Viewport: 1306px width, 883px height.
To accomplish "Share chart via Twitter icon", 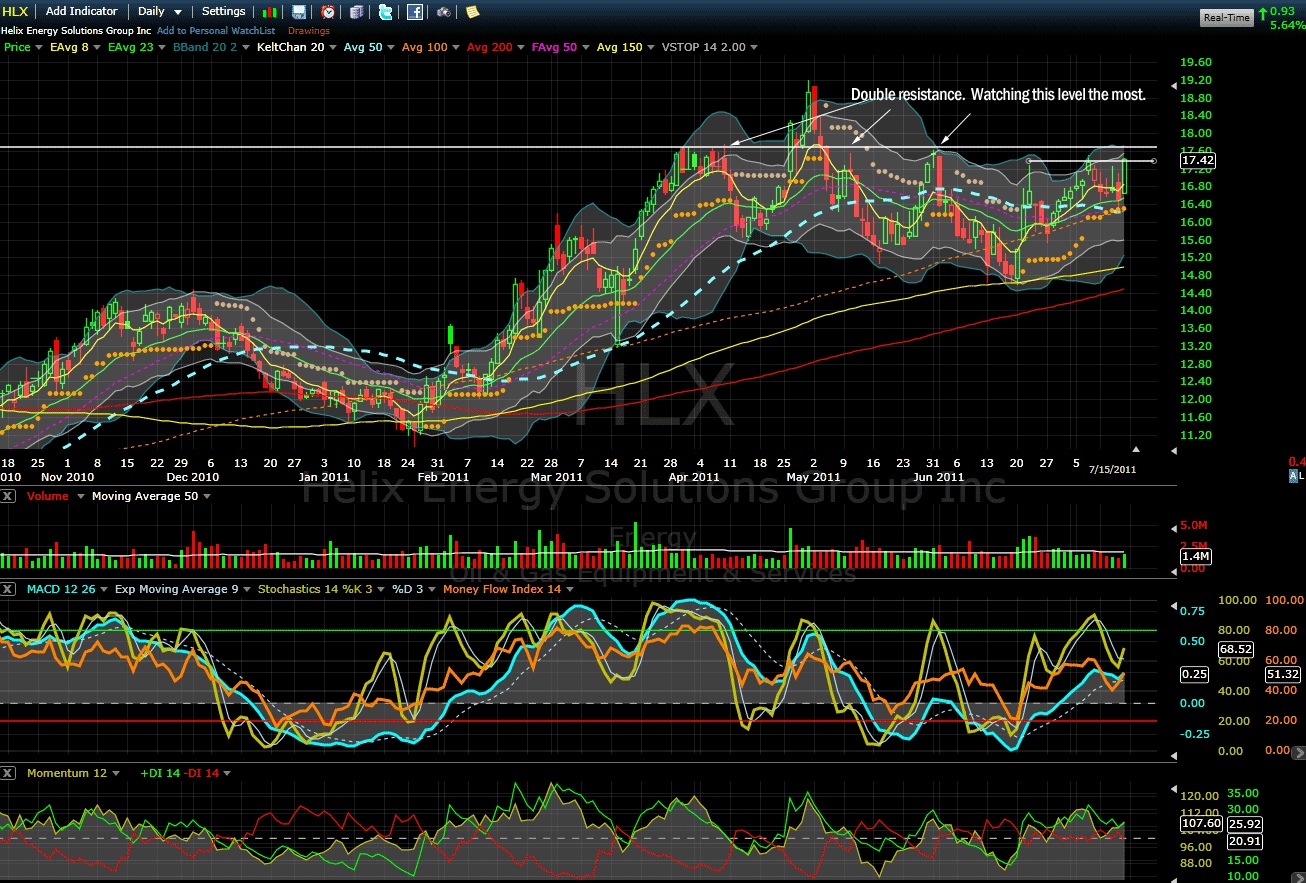I will [386, 12].
